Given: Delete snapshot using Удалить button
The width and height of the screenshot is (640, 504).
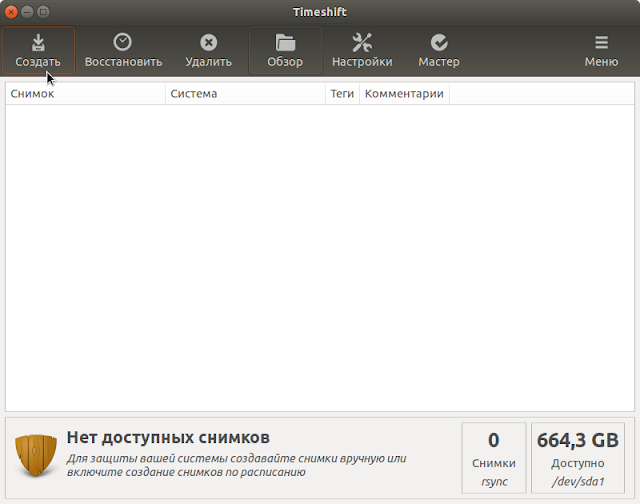Looking at the screenshot, I should point(209,51).
